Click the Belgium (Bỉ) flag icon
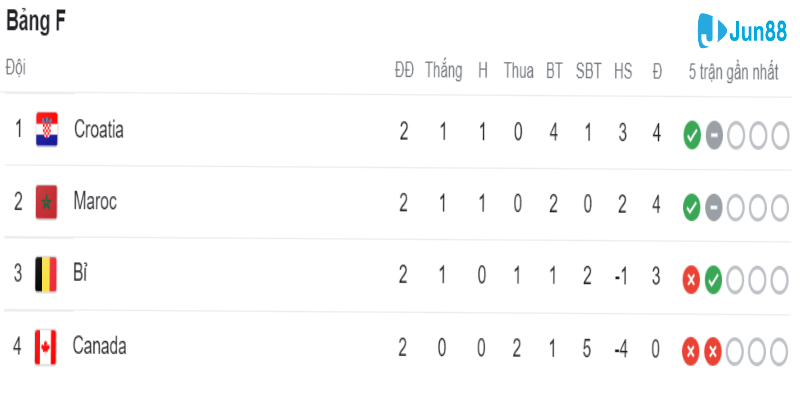The image size is (800, 400). pyautogui.click(x=46, y=274)
